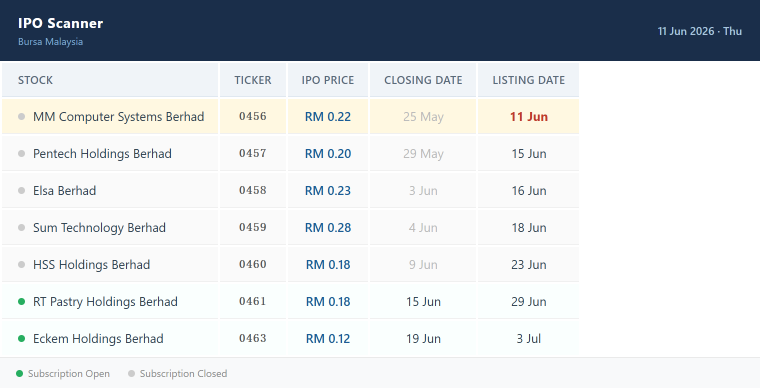
Task: Click the grey status dot beside MM Computer Systems
Action: click(21, 116)
